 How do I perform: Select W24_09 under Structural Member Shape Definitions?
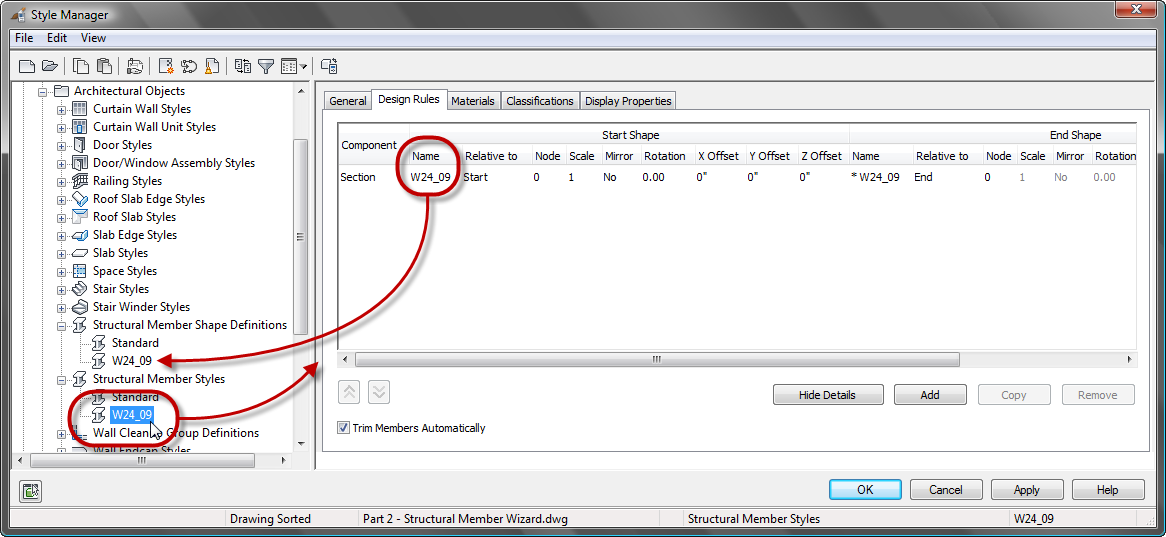[132, 361]
